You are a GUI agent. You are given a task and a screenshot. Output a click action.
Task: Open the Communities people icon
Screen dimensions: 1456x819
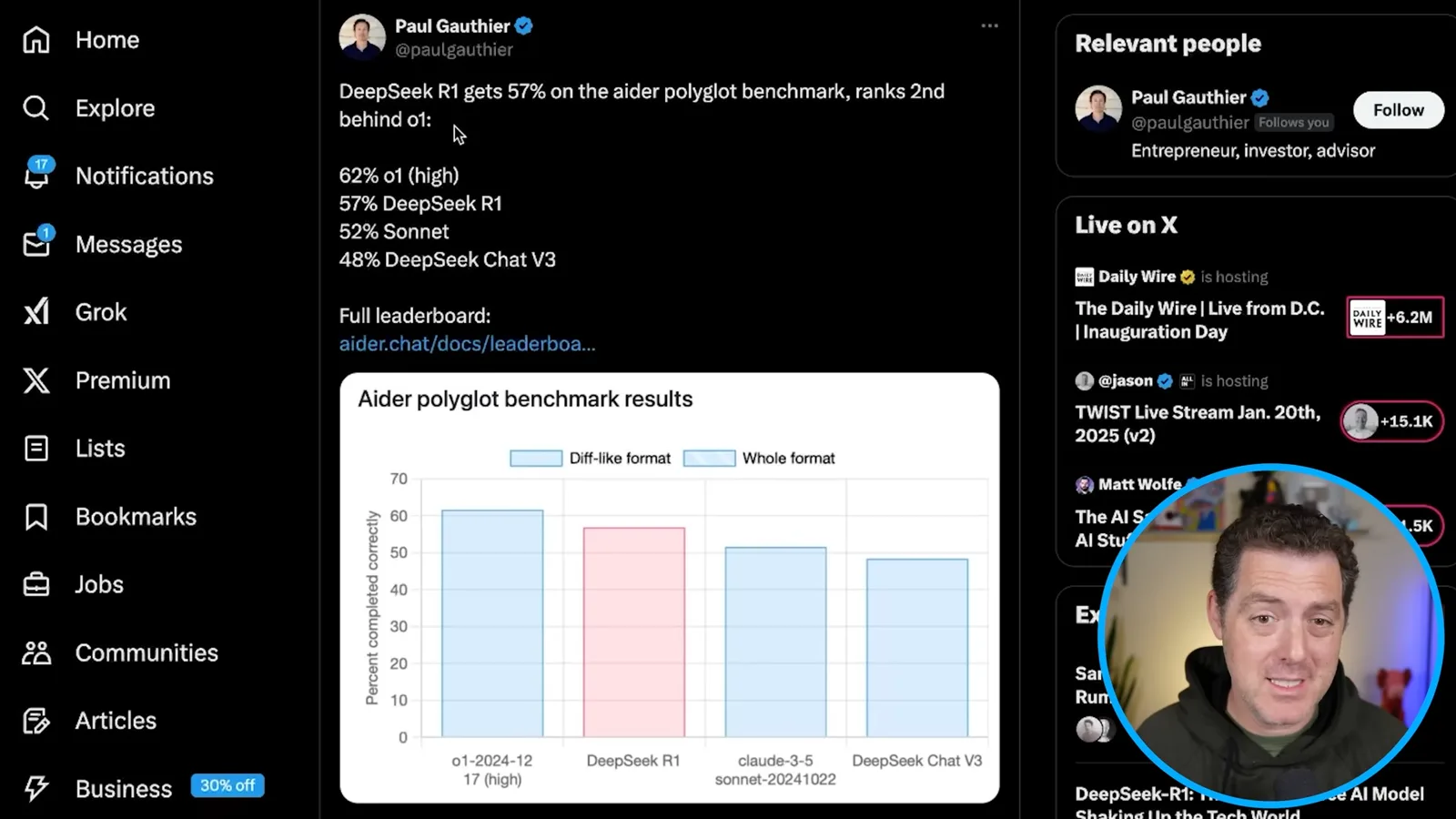(x=36, y=652)
